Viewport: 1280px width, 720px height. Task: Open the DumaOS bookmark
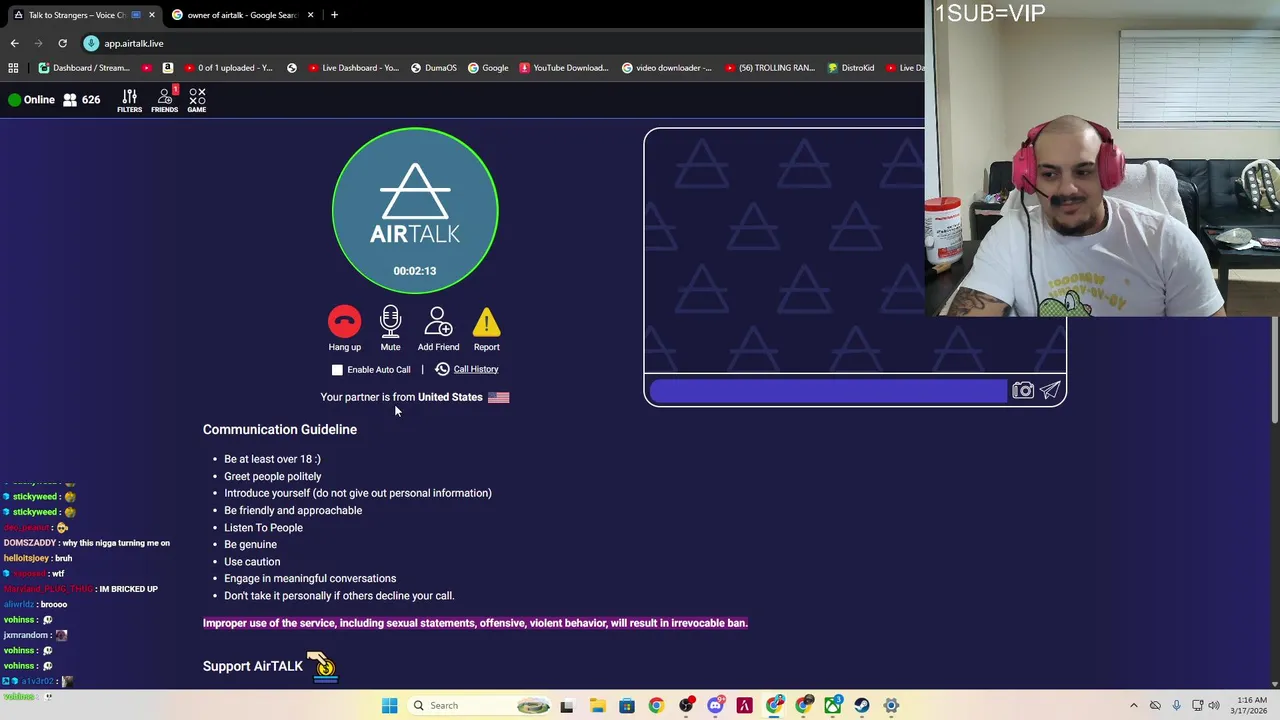[x=433, y=68]
